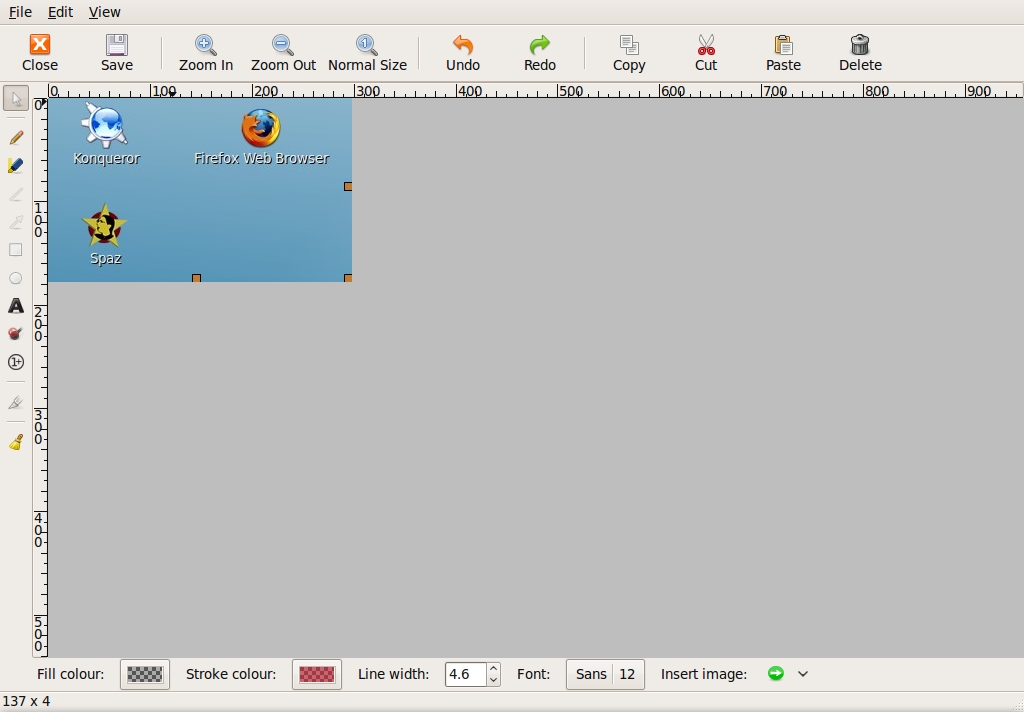Expand the Insert image dropdown arrow

coord(803,673)
